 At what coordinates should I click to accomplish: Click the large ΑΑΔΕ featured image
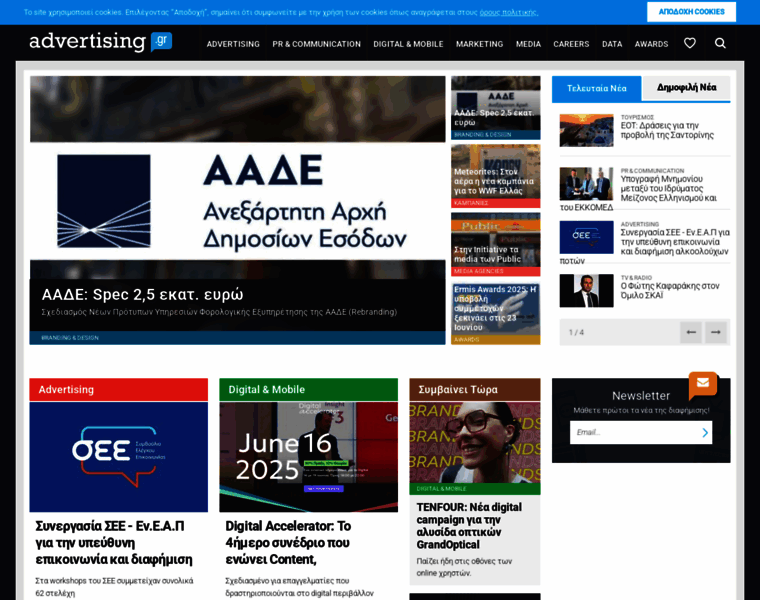tap(238, 177)
